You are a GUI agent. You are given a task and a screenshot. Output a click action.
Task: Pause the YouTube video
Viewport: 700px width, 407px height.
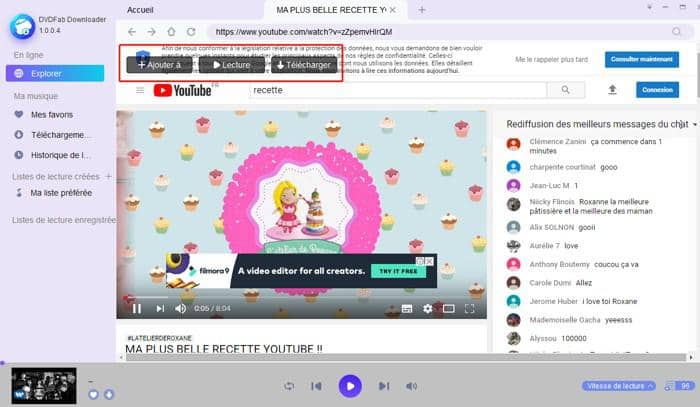pyautogui.click(x=137, y=308)
